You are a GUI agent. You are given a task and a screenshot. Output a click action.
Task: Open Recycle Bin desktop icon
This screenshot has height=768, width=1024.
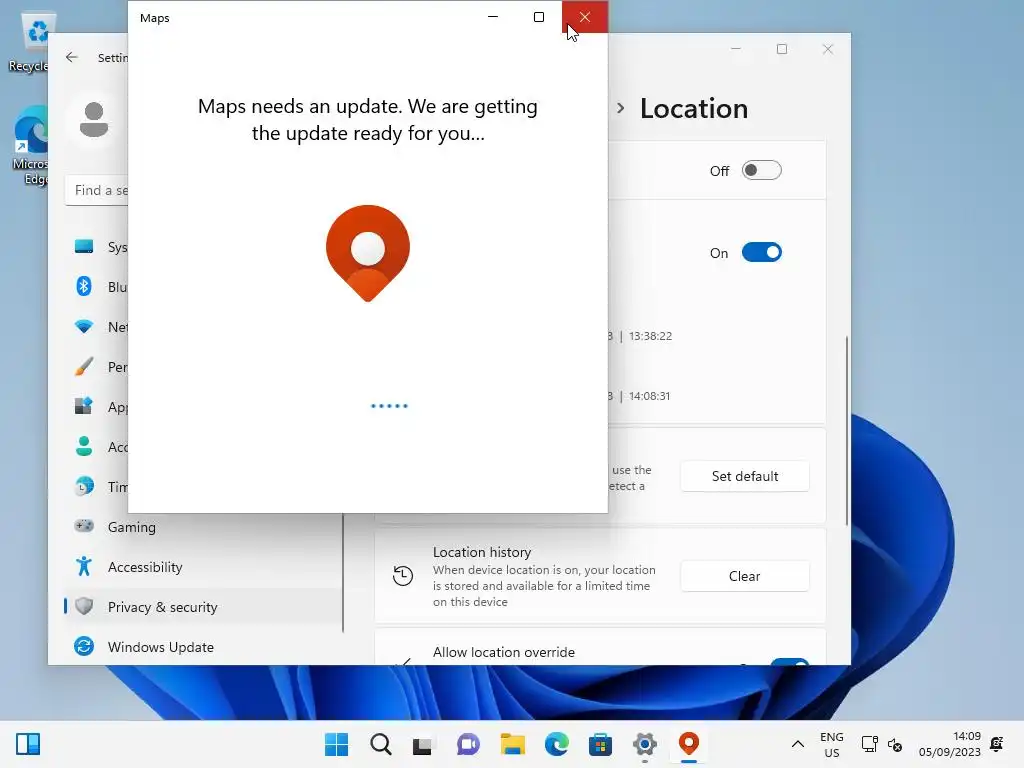pos(29,42)
